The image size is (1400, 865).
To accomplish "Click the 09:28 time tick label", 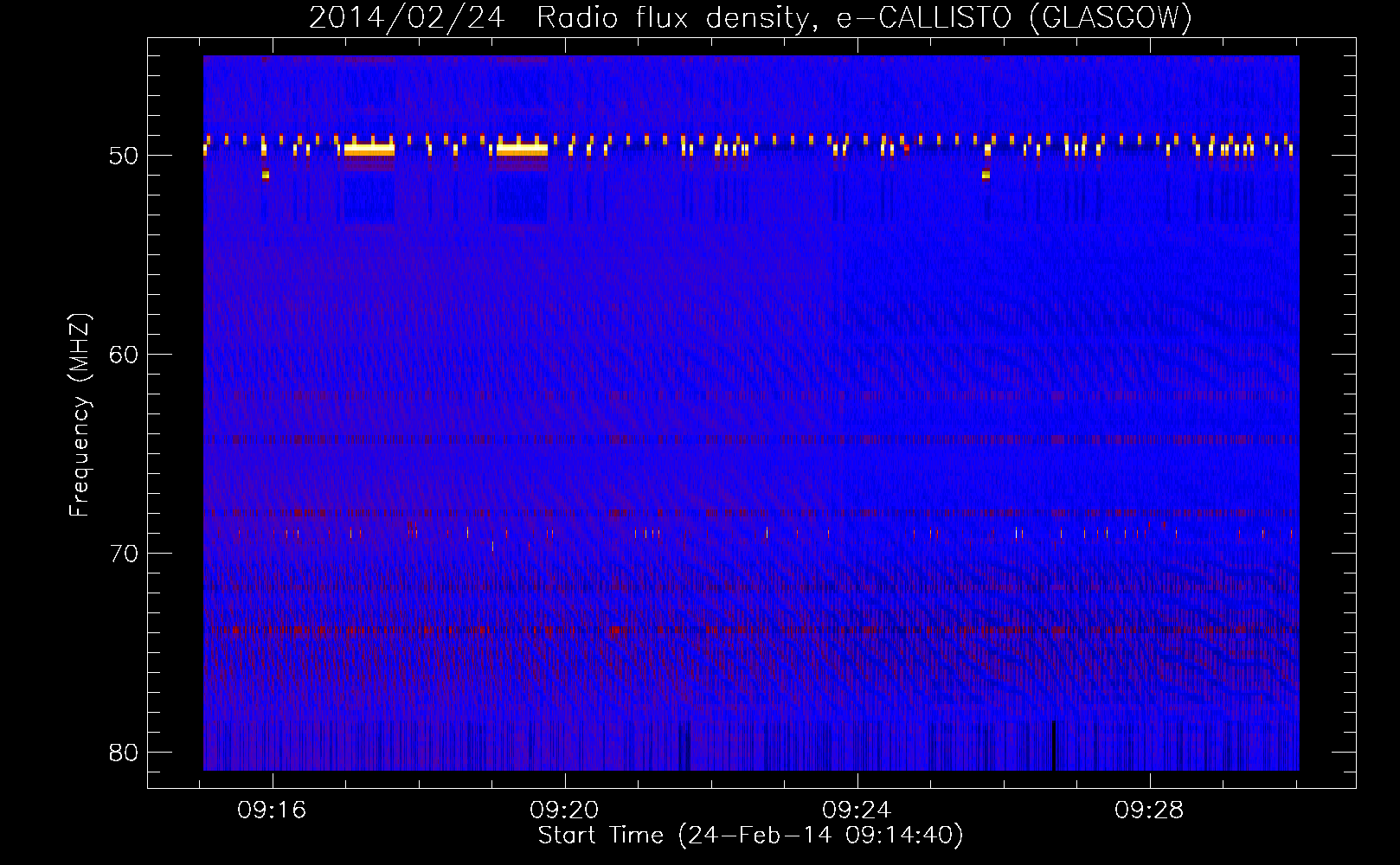I will point(1149,811).
